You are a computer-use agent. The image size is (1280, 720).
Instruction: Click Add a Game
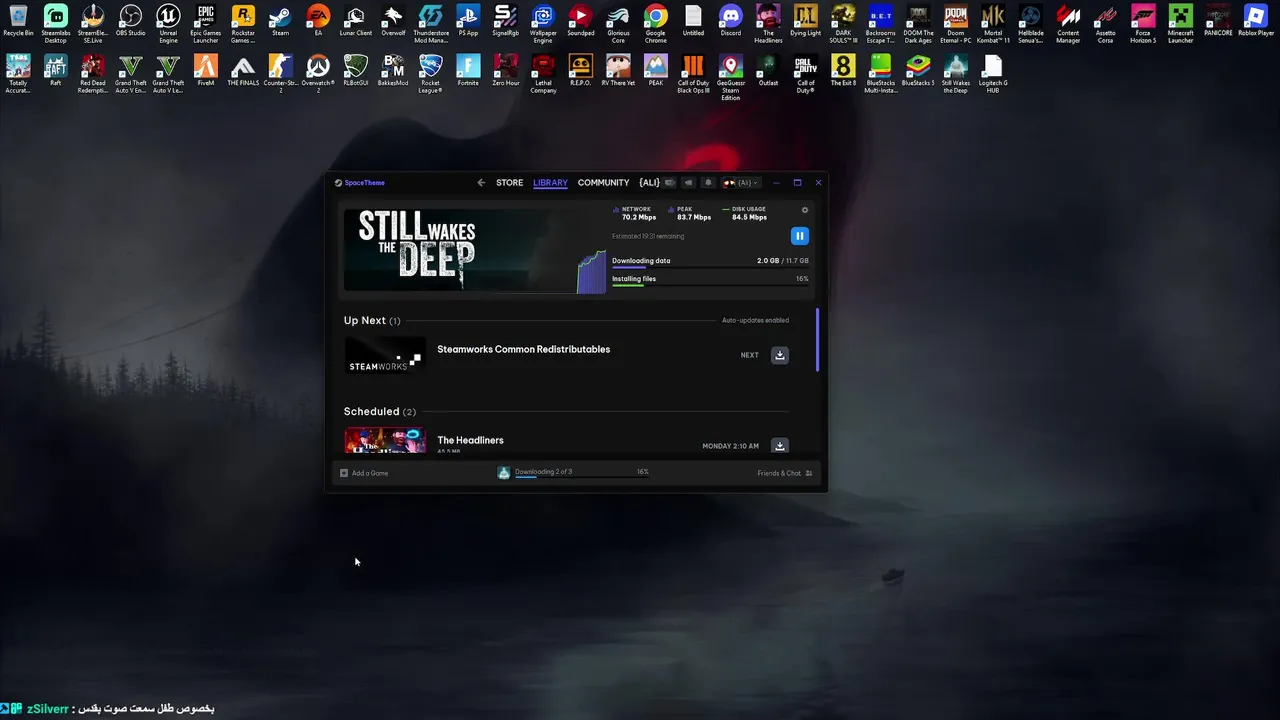tap(364, 473)
